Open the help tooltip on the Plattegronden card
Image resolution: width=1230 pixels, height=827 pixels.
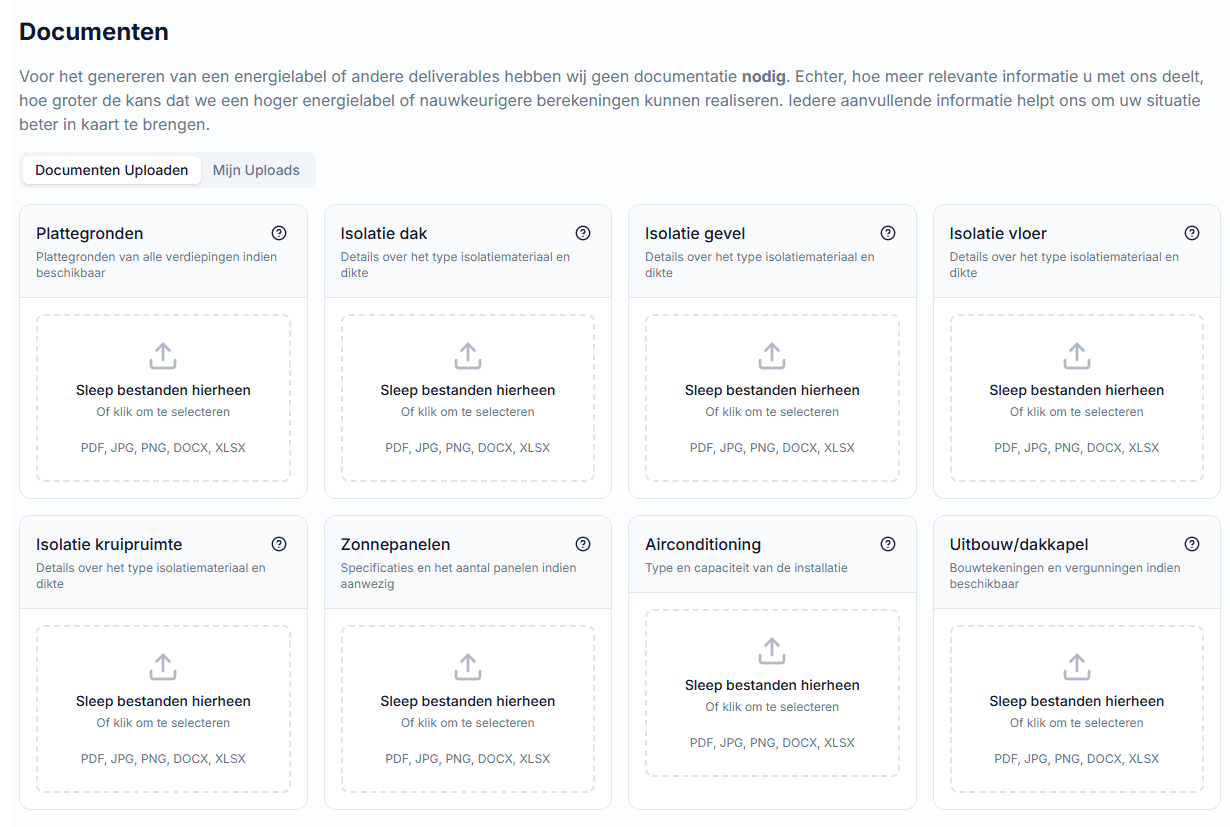pos(279,233)
